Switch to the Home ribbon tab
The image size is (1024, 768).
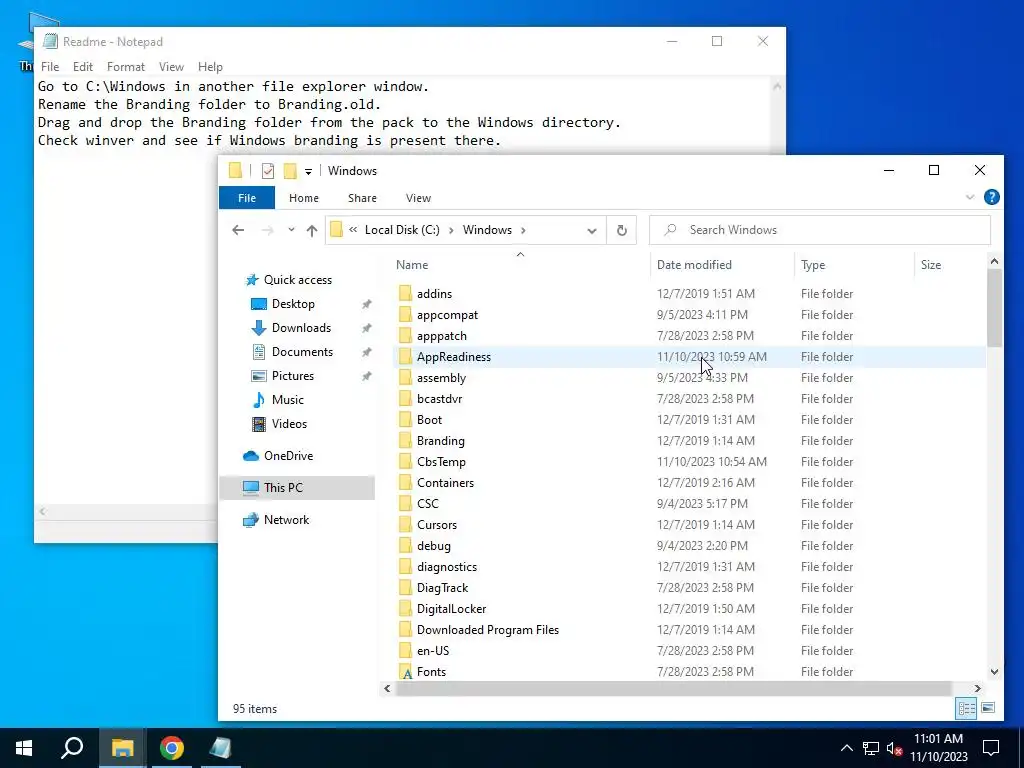304,198
